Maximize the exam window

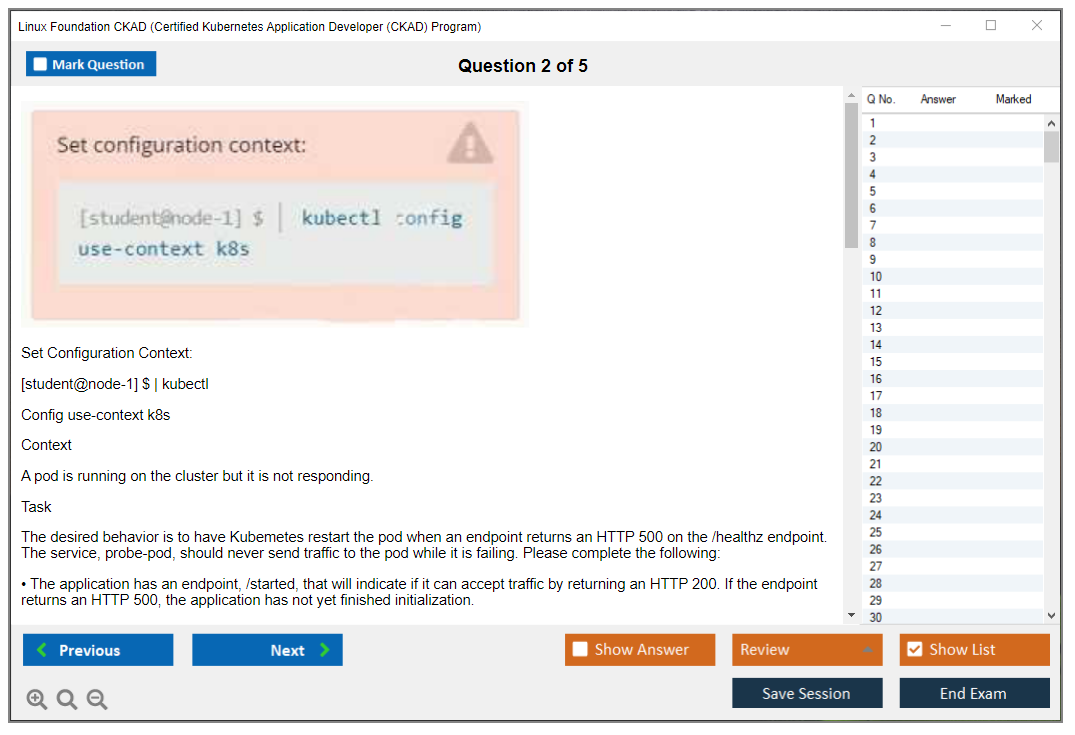click(x=991, y=26)
